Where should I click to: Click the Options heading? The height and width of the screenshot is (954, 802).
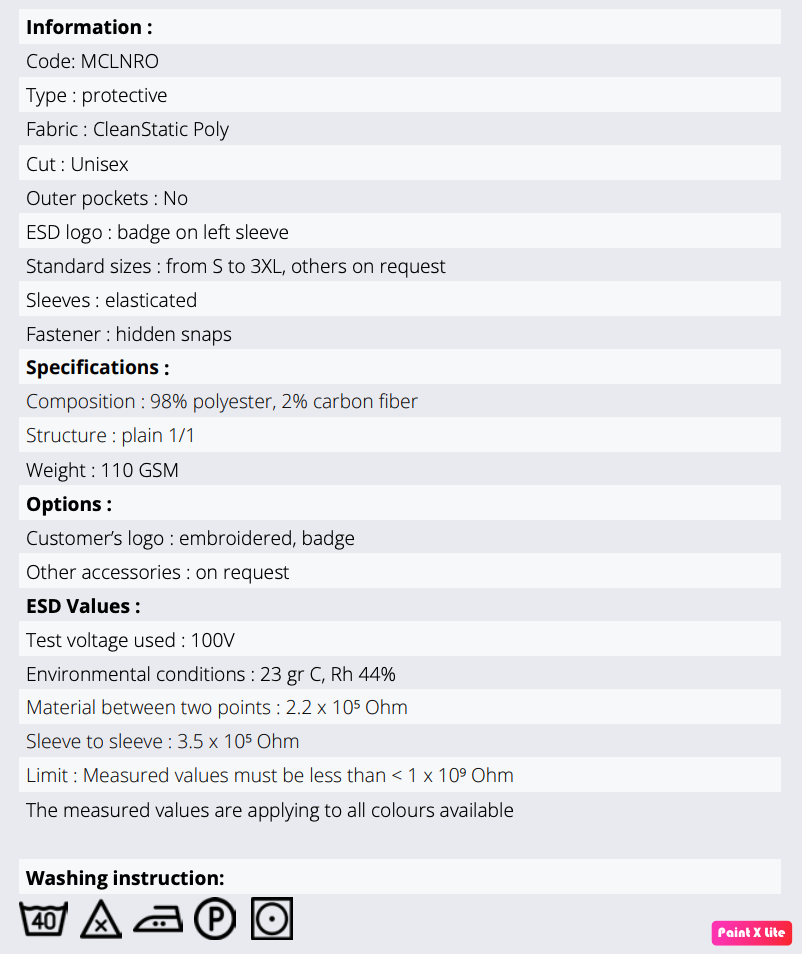[x=69, y=504]
